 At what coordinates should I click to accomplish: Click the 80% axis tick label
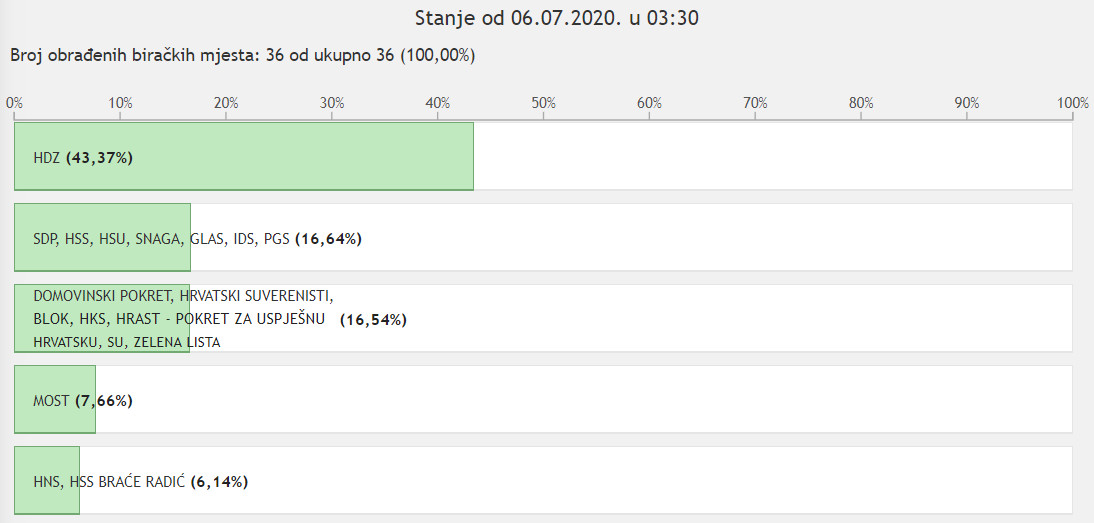[861, 103]
